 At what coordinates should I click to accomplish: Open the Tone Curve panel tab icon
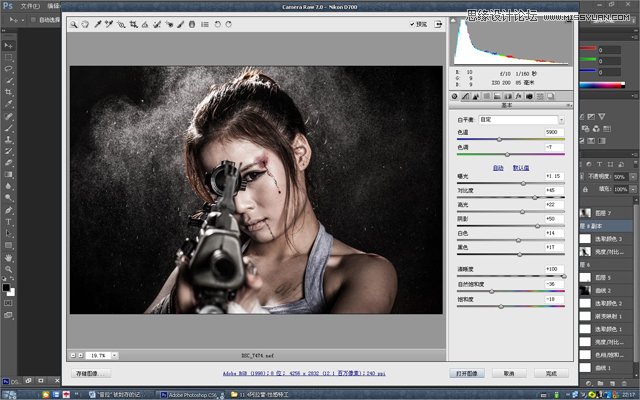[466, 96]
